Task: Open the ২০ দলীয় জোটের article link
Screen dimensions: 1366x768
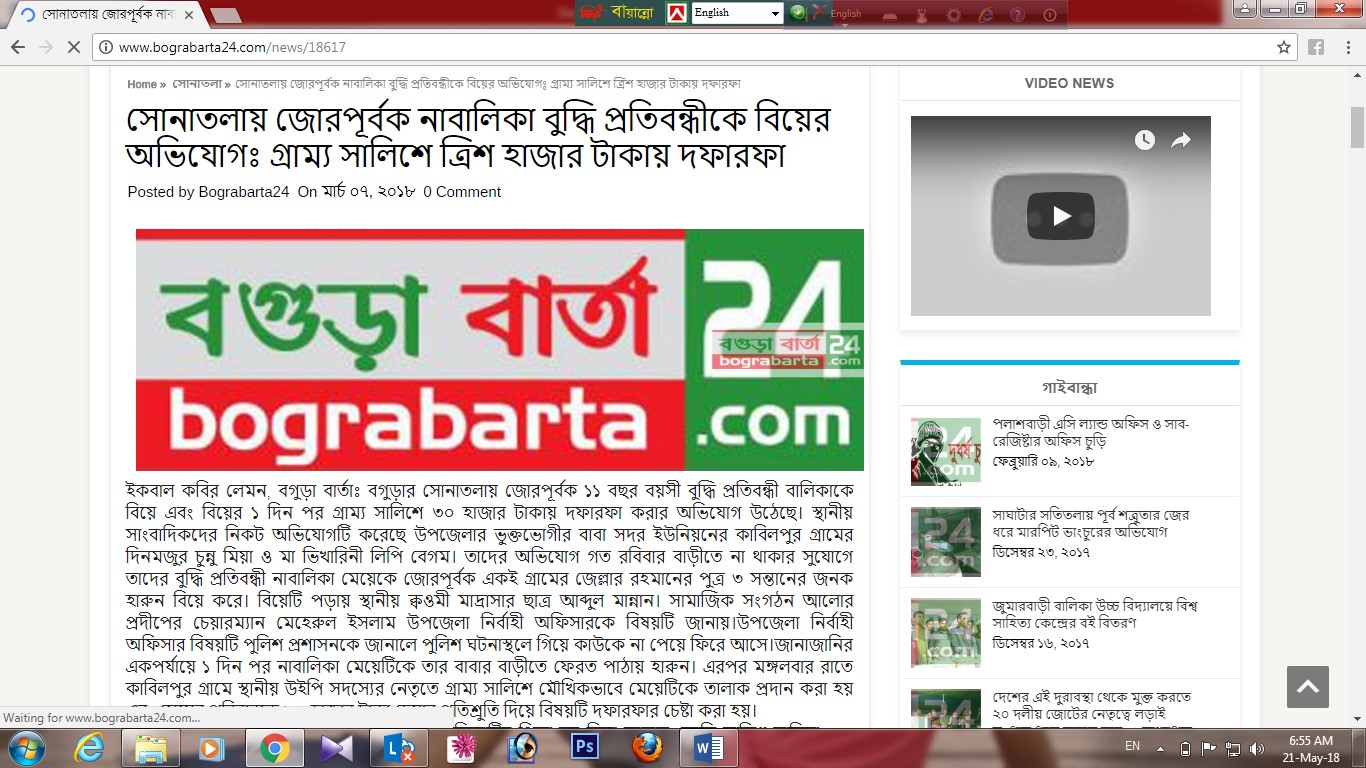Action: pos(1092,705)
